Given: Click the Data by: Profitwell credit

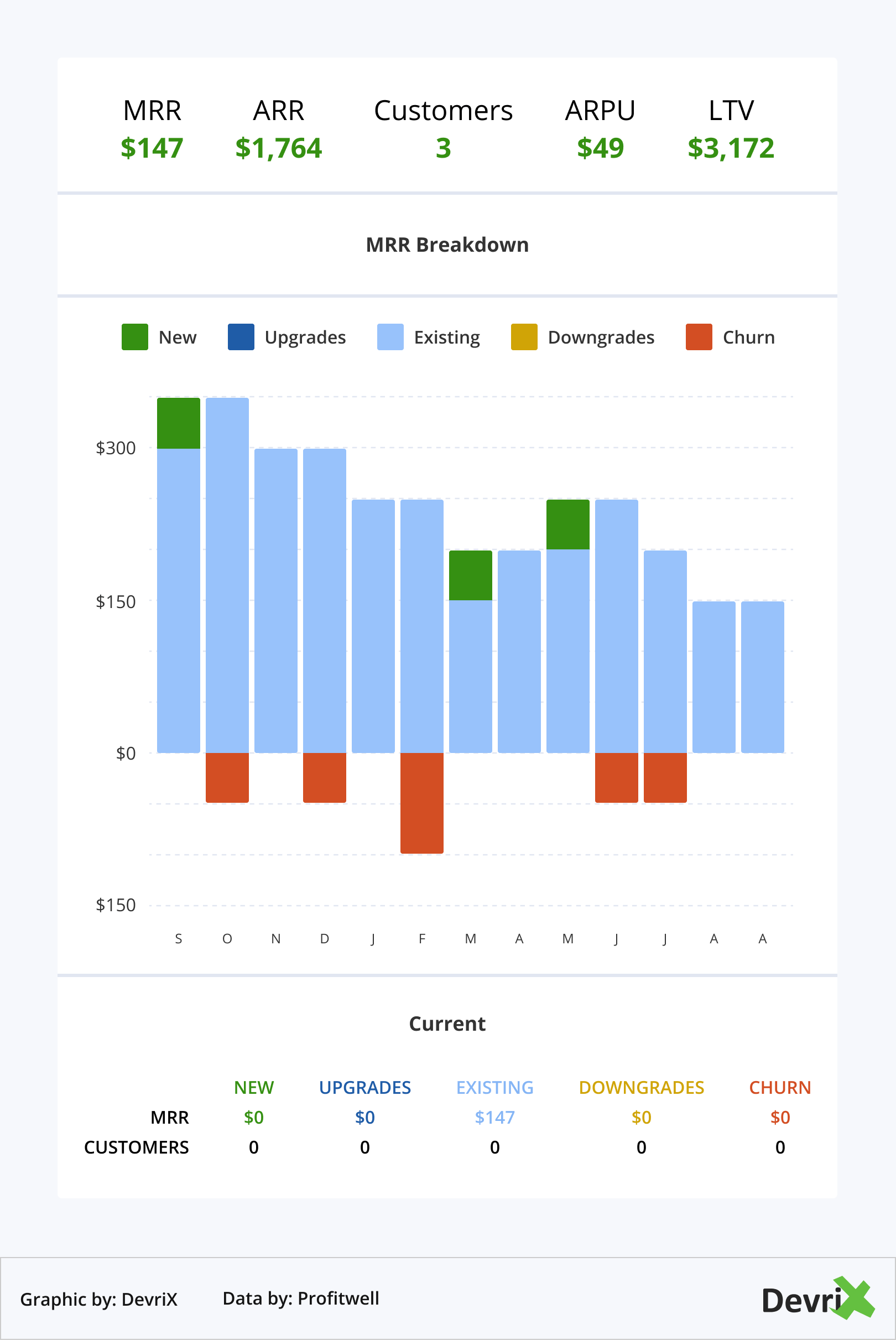Looking at the screenshot, I should (x=301, y=1299).
